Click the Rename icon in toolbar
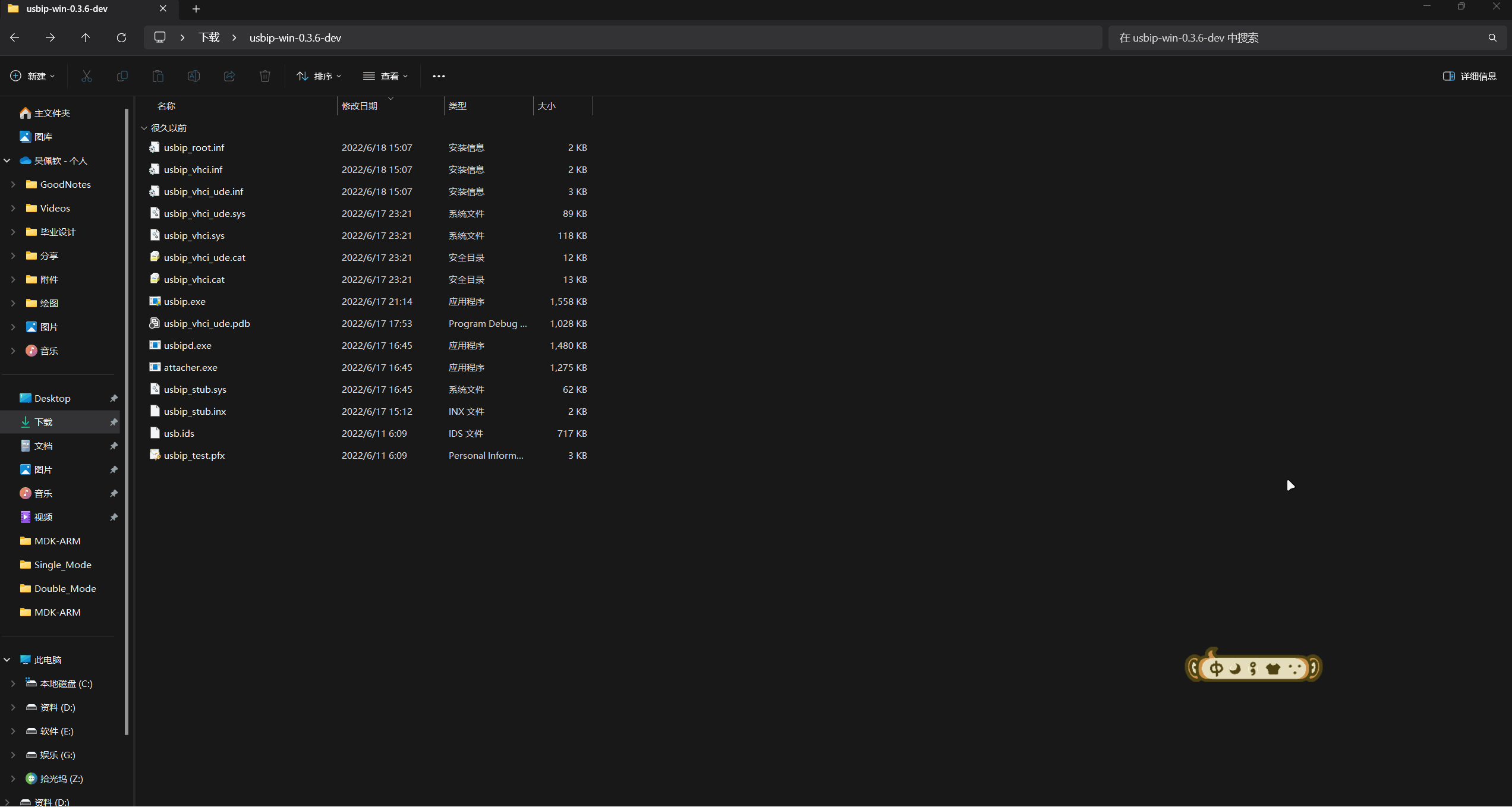This screenshot has width=1512, height=807. [x=194, y=76]
